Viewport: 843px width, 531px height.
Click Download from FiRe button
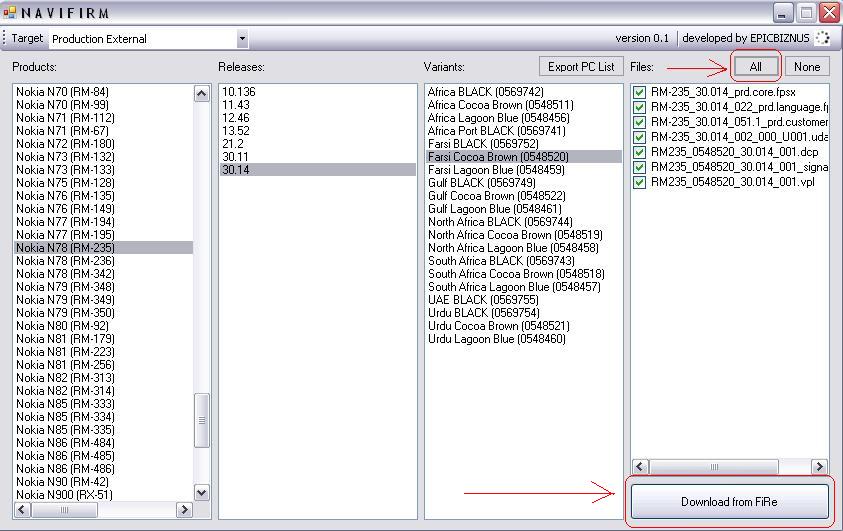(729, 501)
